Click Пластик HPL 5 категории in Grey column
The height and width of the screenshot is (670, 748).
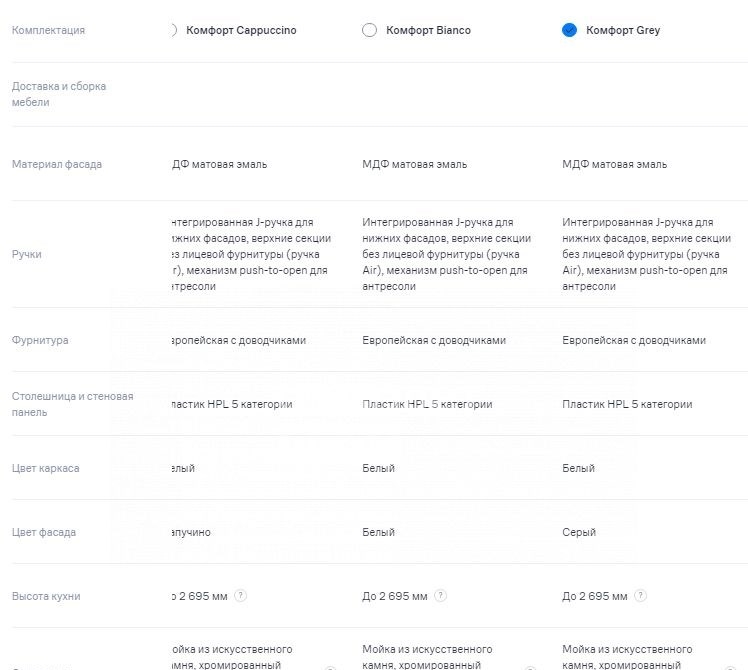point(627,404)
